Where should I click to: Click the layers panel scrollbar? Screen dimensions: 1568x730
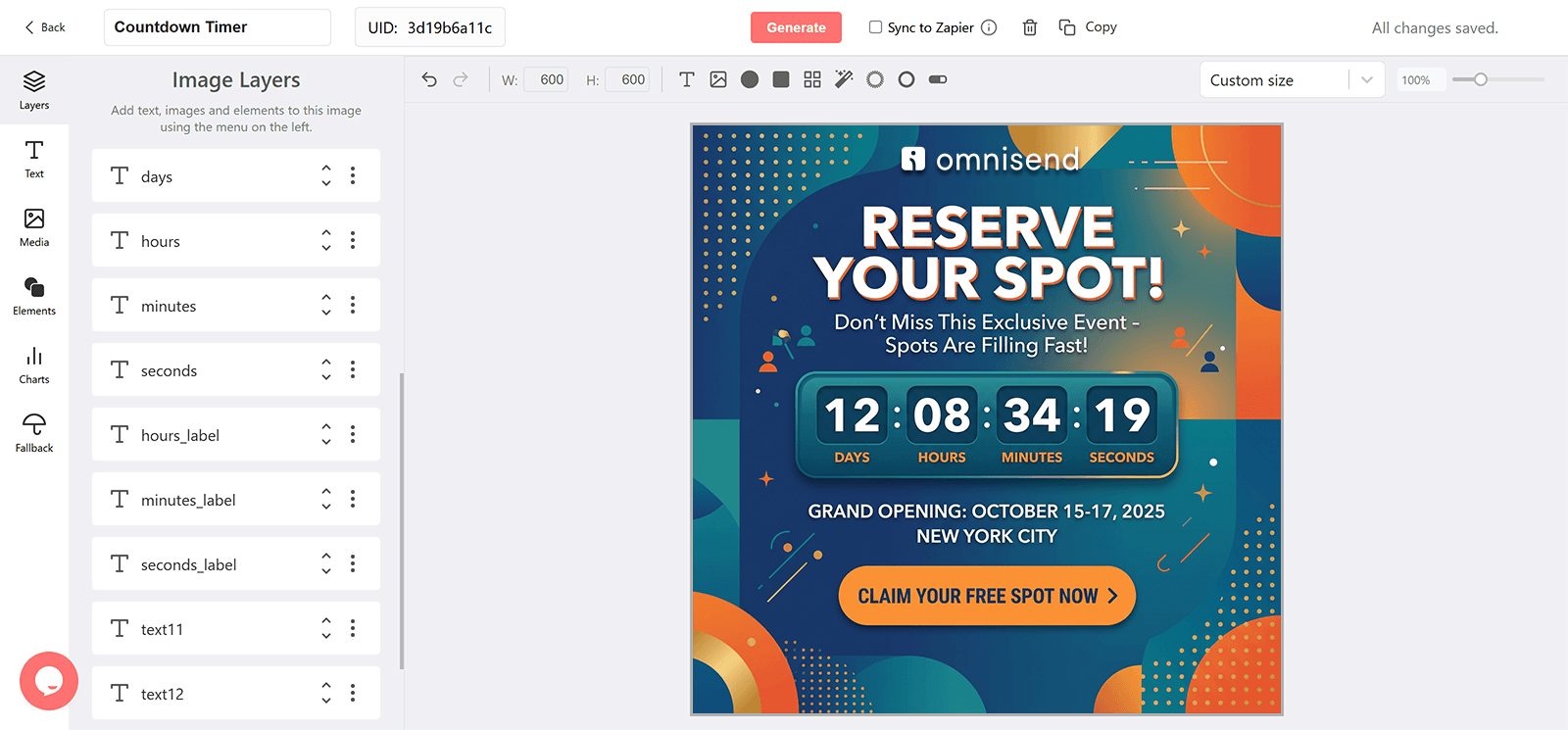tap(402, 521)
